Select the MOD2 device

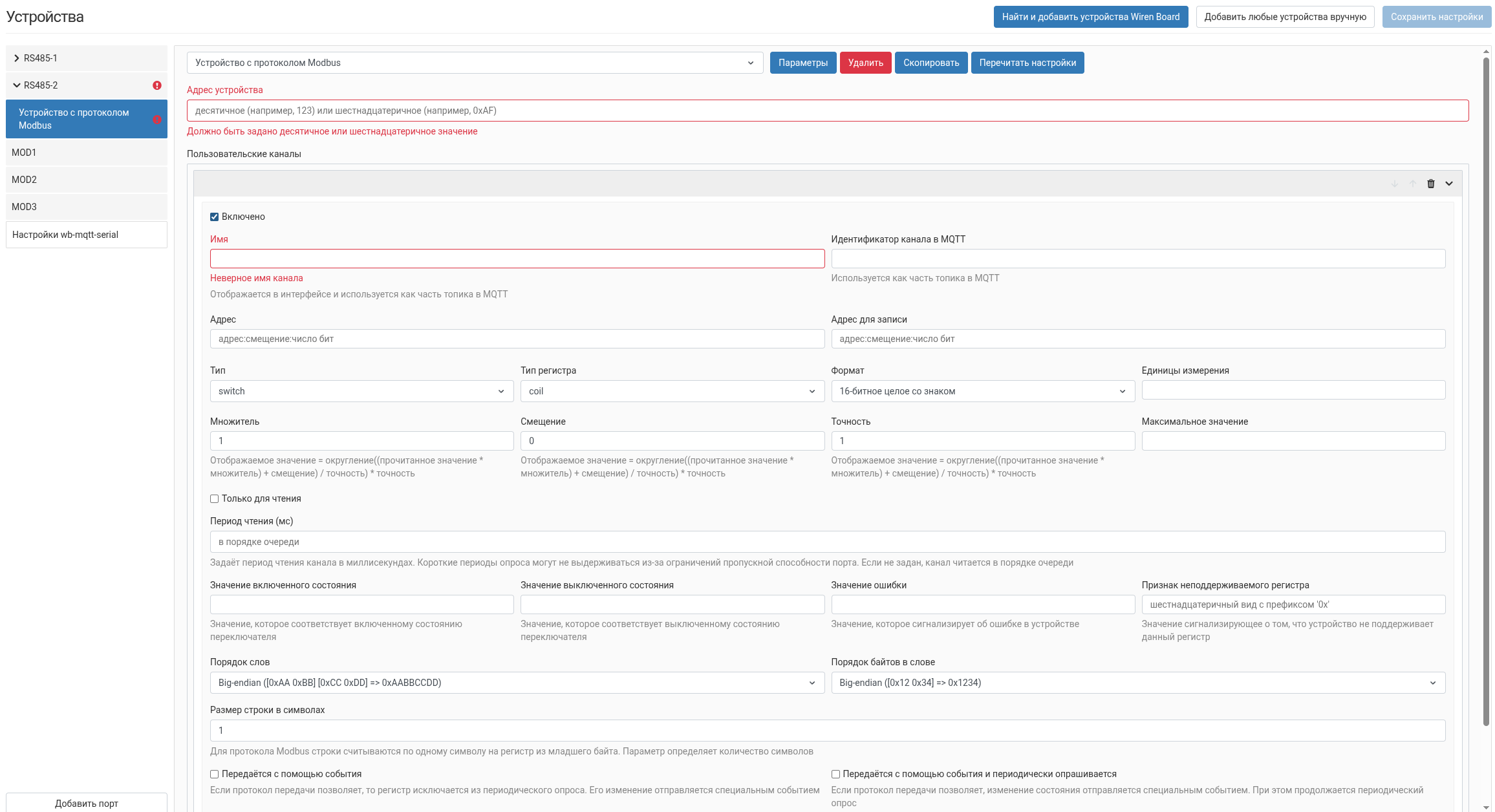(x=87, y=180)
